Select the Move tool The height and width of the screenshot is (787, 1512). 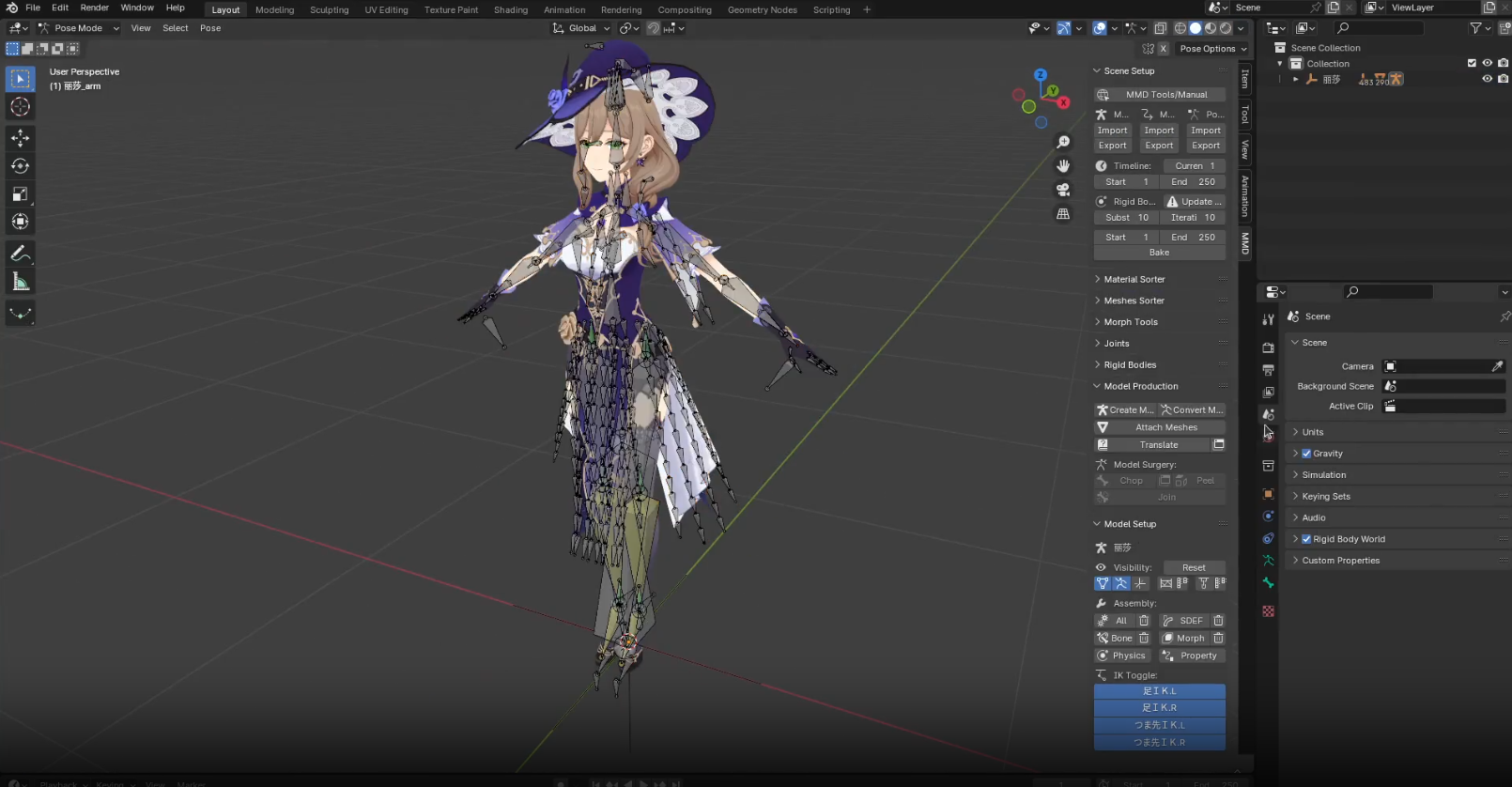(21, 138)
